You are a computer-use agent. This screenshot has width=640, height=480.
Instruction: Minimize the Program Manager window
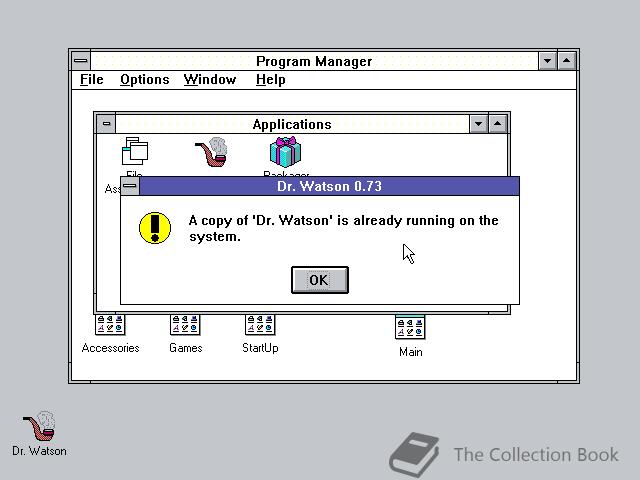point(547,61)
